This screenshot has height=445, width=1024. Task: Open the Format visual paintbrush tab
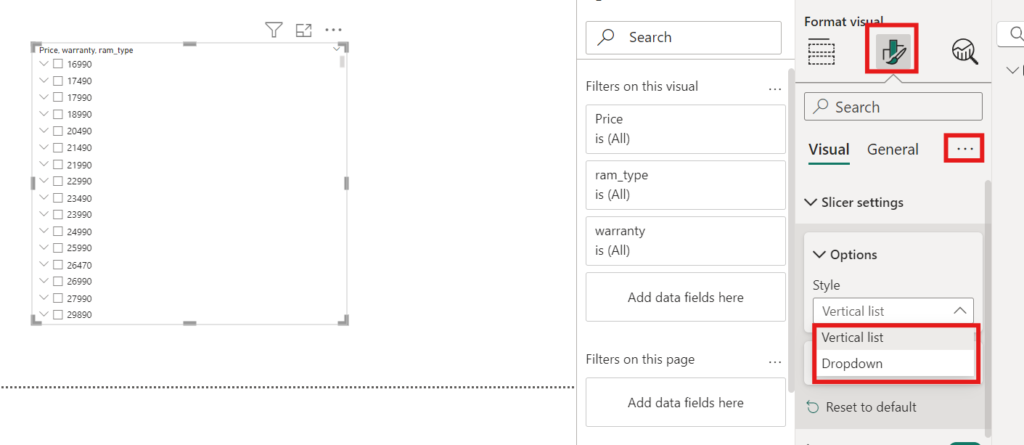[x=891, y=50]
